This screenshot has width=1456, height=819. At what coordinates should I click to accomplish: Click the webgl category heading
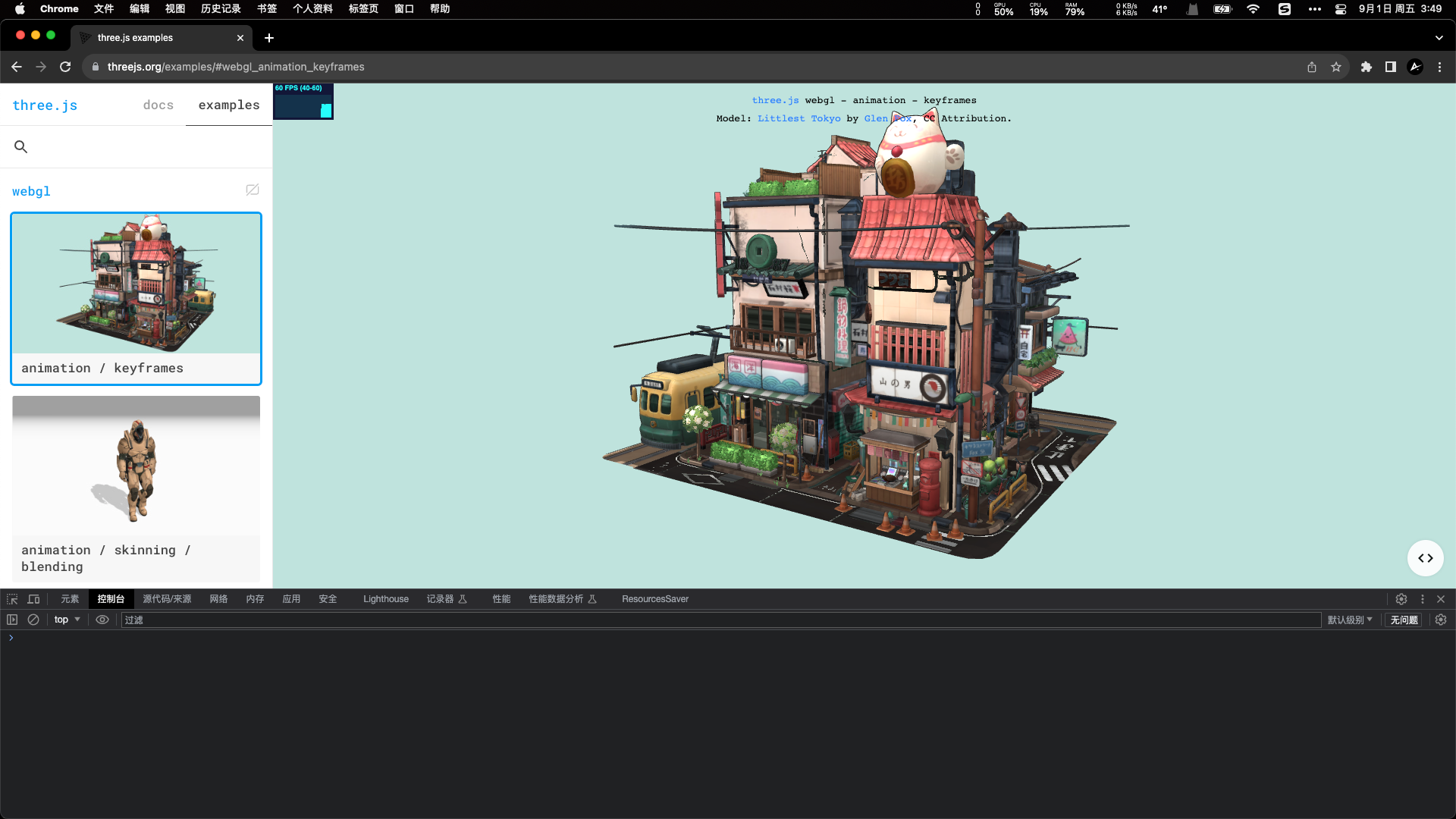[x=31, y=191]
